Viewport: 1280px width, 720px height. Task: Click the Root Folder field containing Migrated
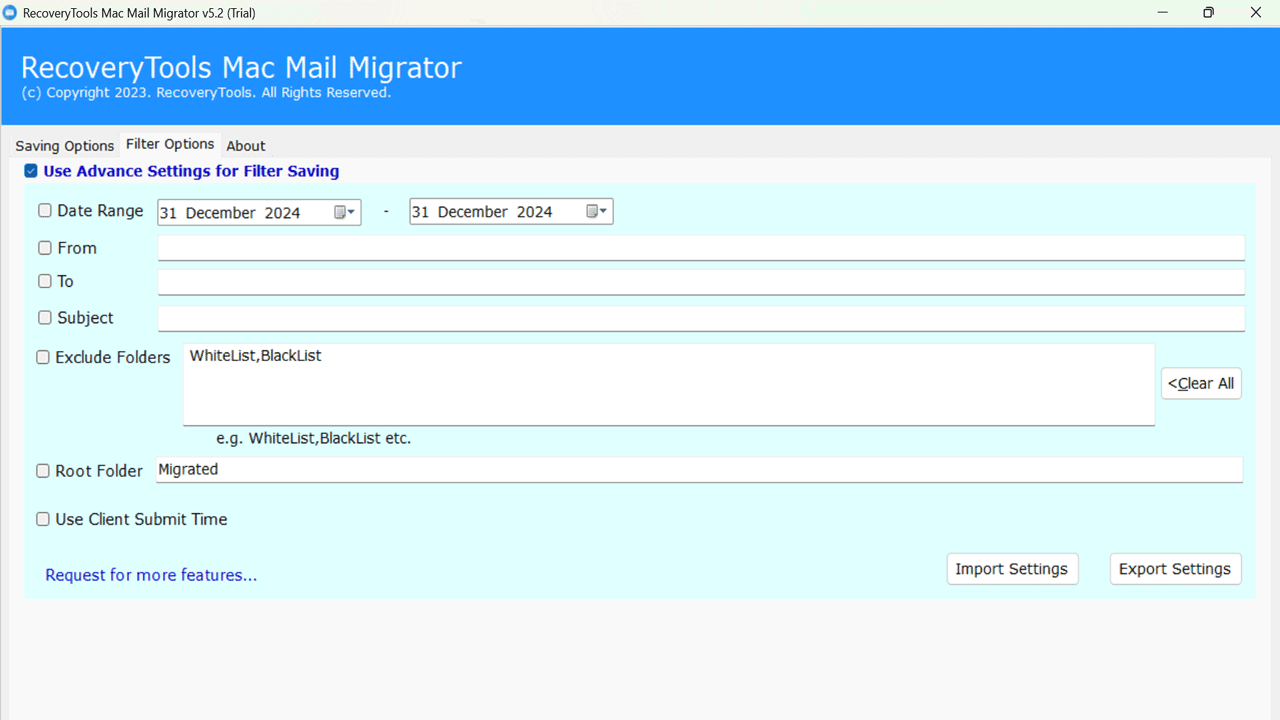(x=700, y=470)
